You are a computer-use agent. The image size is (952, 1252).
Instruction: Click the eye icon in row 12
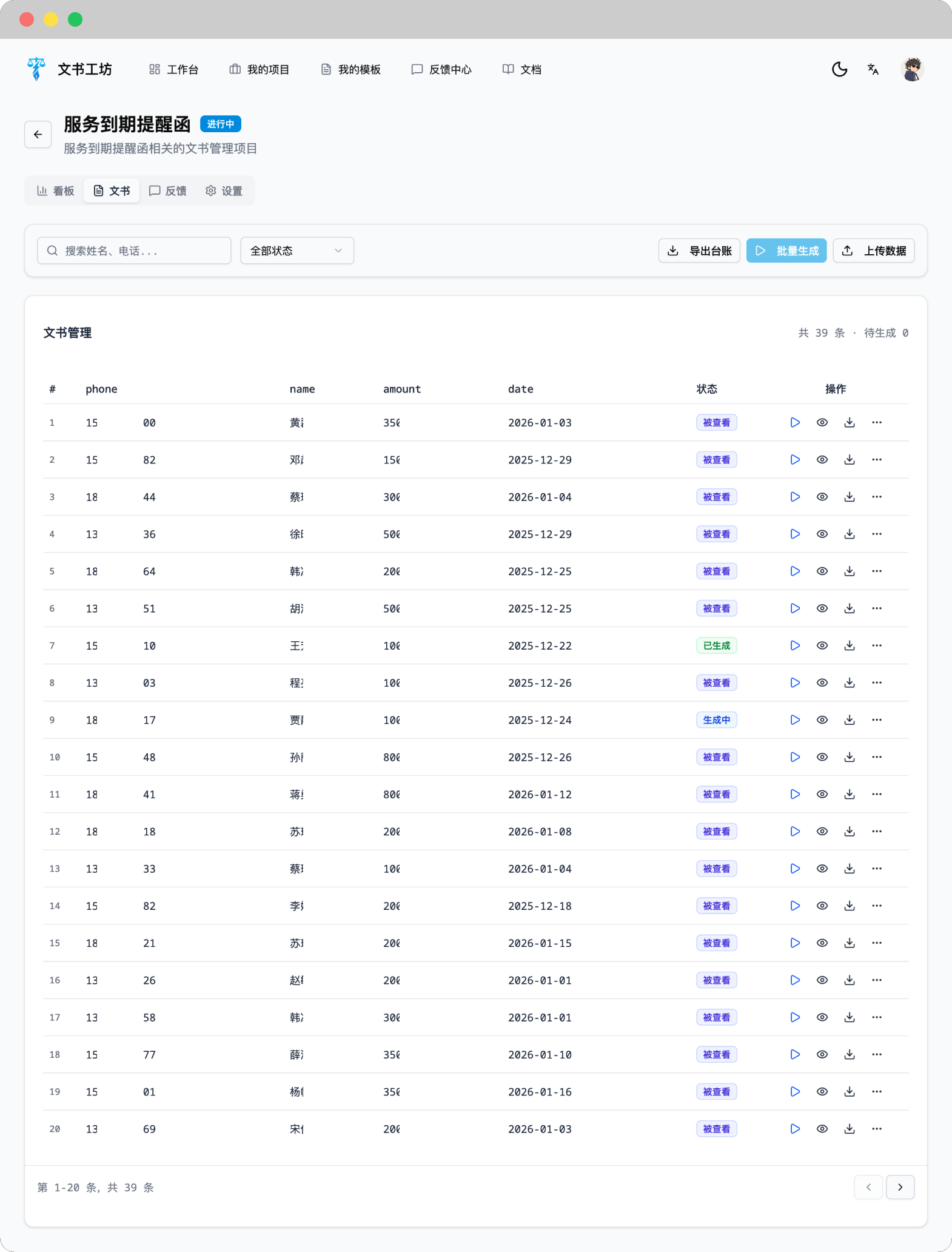pos(822,832)
